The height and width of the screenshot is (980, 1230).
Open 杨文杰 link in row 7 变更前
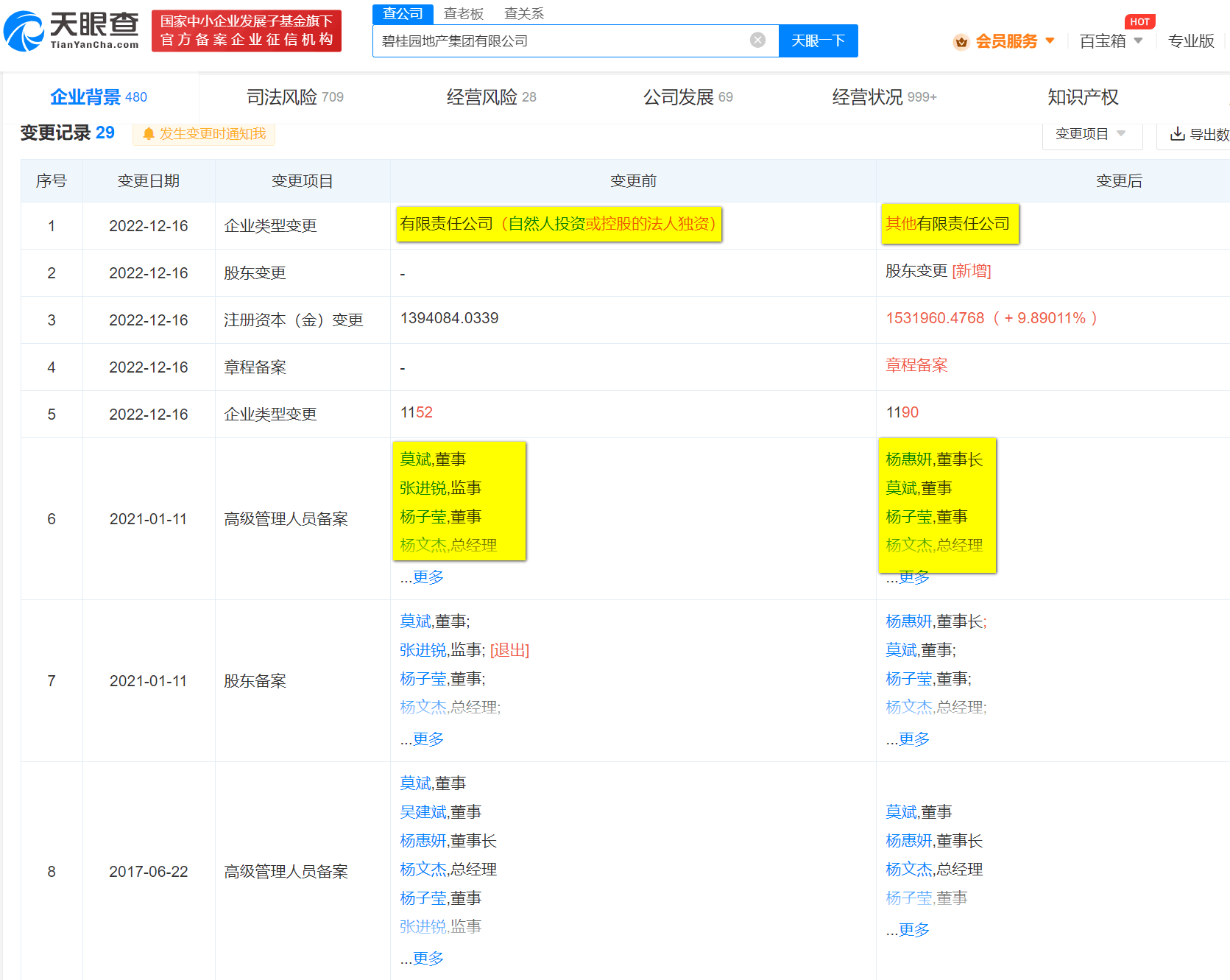click(x=423, y=708)
